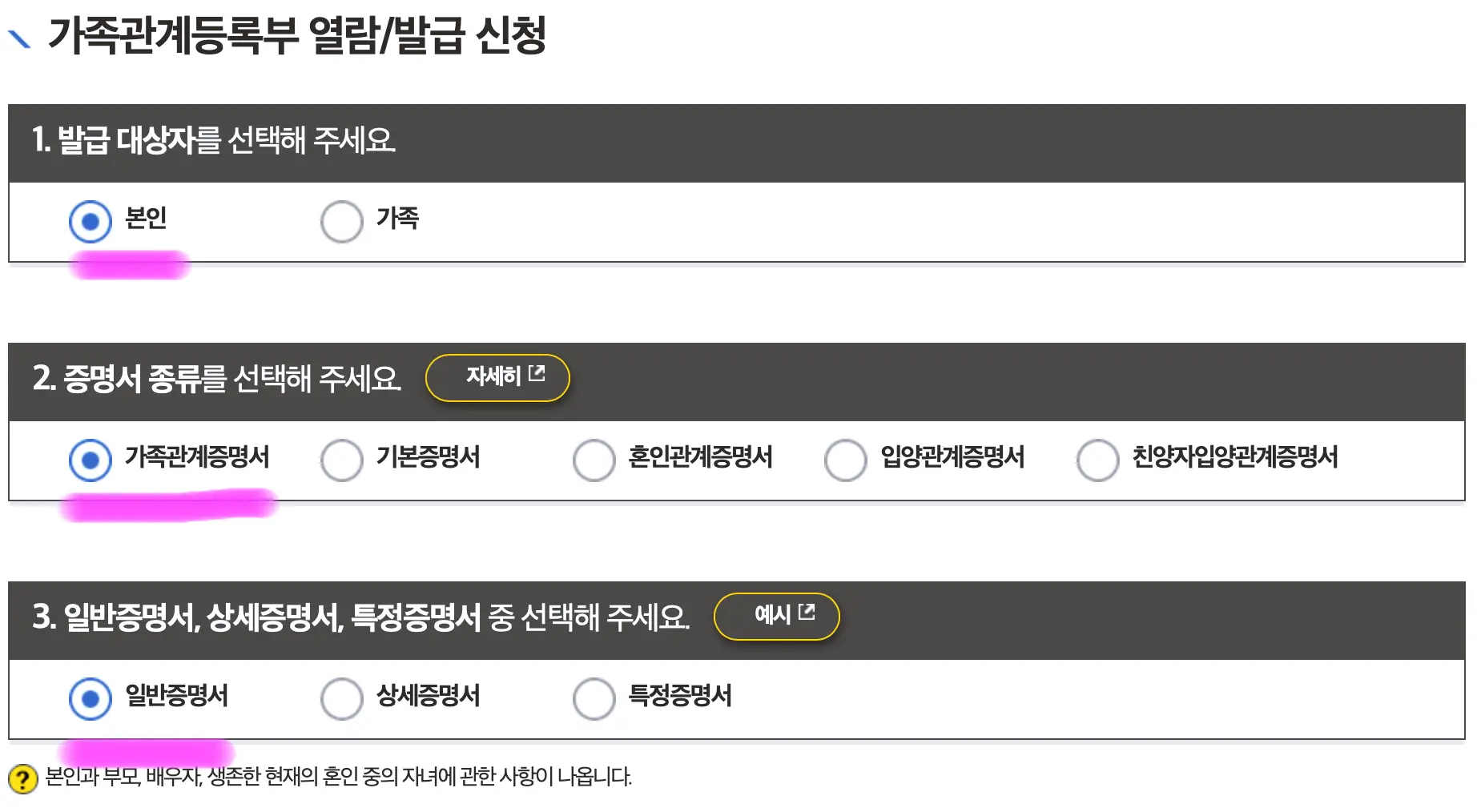The height and width of the screenshot is (812, 1477).
Task: Select the 본인 radio button
Action: [91, 218]
